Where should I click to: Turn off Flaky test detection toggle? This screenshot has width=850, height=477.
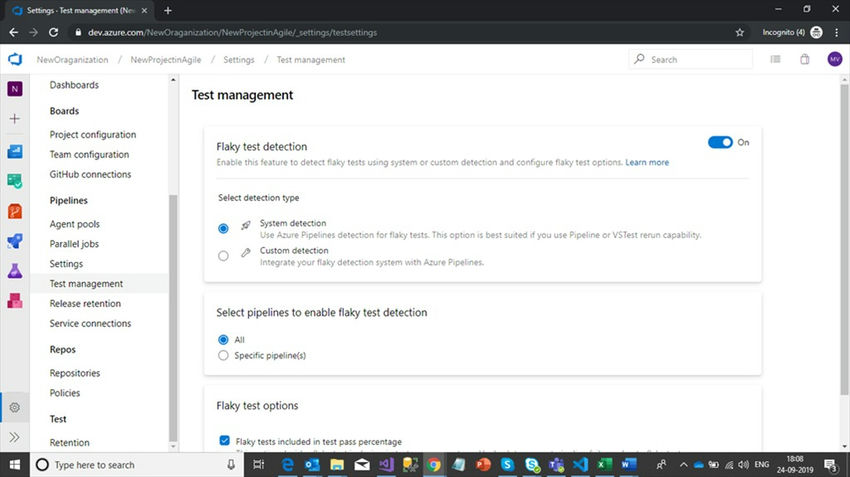pyautogui.click(x=720, y=142)
